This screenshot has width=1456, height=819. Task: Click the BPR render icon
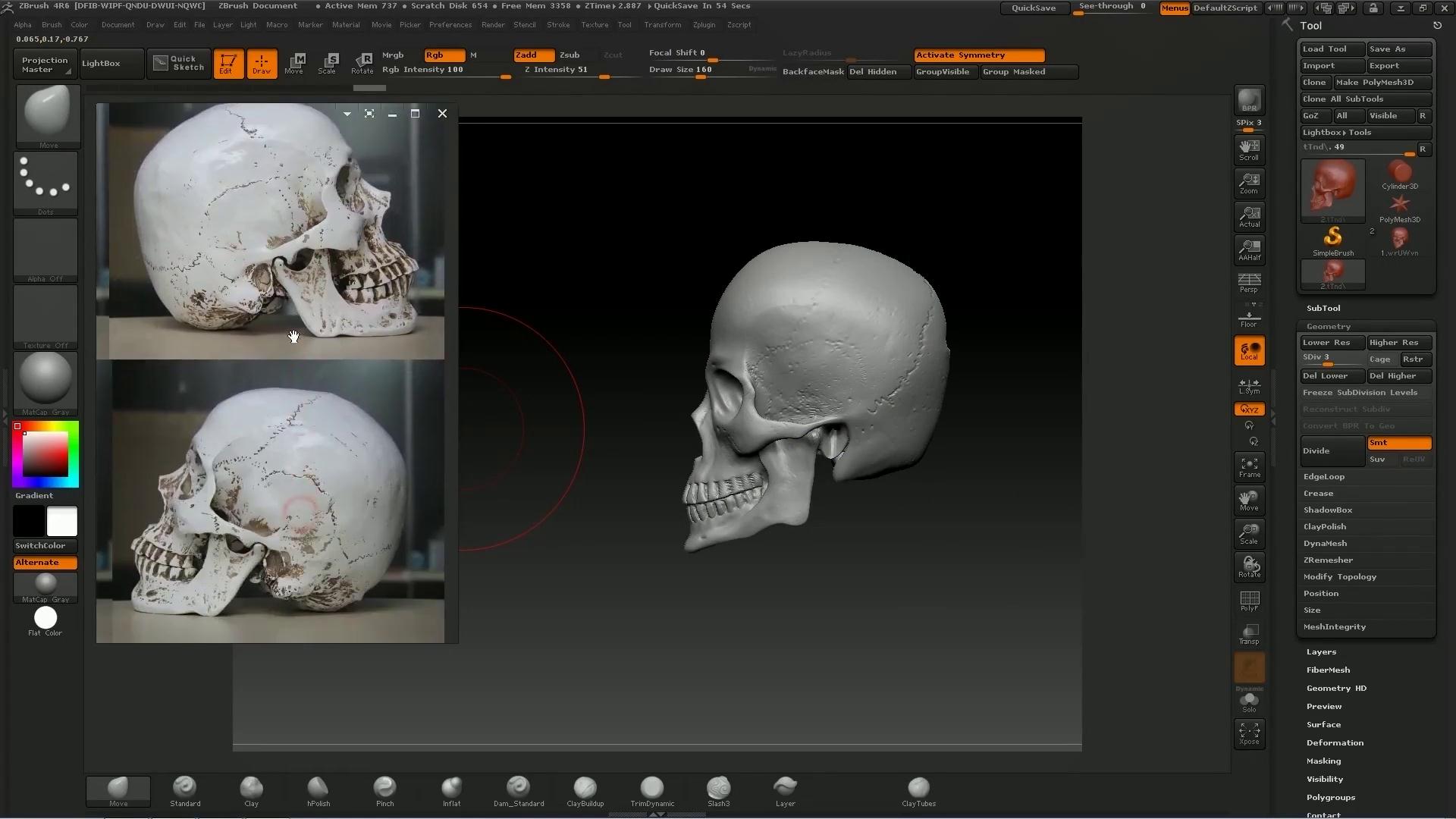point(1249,100)
